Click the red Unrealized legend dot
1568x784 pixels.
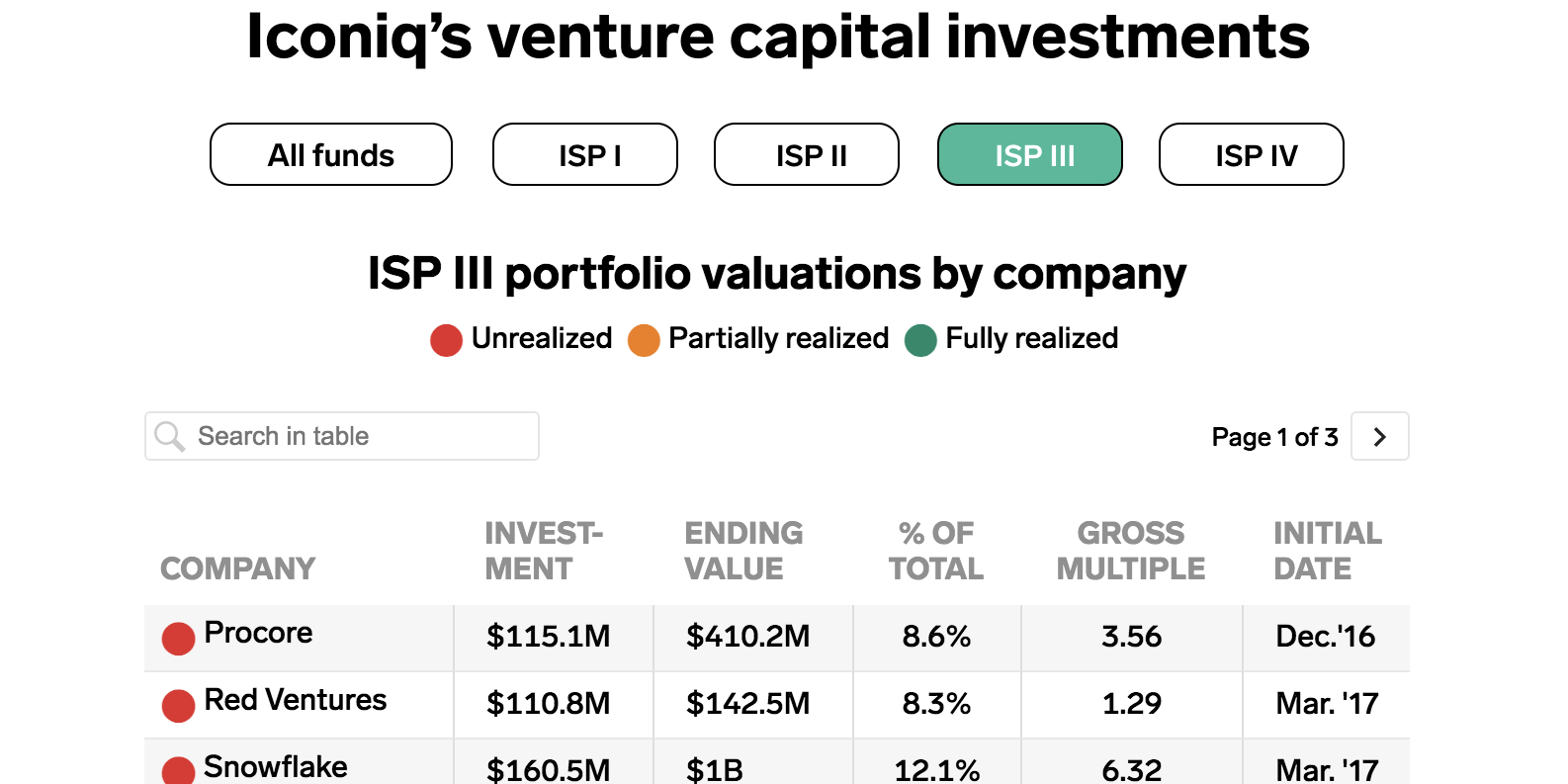coord(446,340)
